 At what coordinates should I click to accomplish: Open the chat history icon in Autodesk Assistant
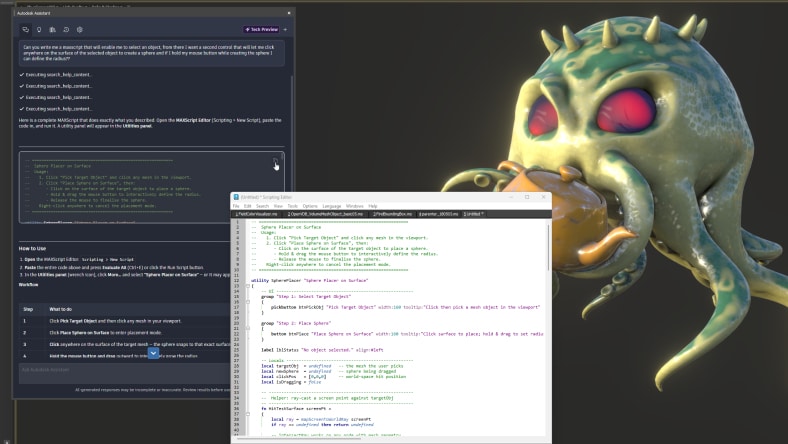(66, 30)
